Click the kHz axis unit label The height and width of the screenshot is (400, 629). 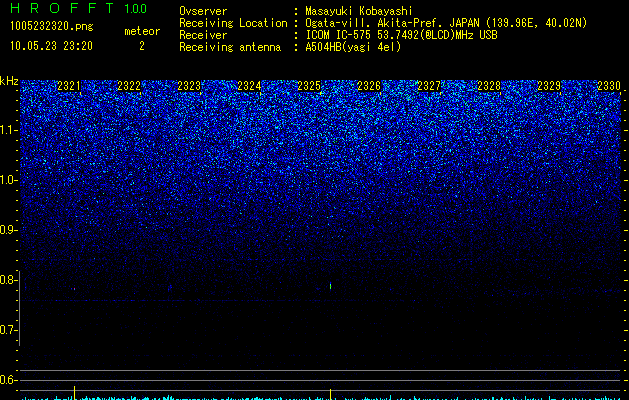(x=9, y=81)
